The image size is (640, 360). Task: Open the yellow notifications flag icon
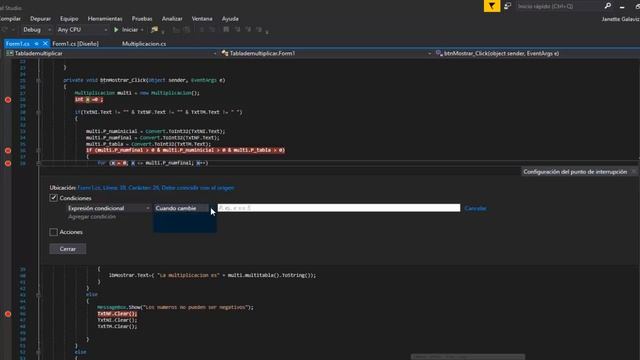click(492, 6)
